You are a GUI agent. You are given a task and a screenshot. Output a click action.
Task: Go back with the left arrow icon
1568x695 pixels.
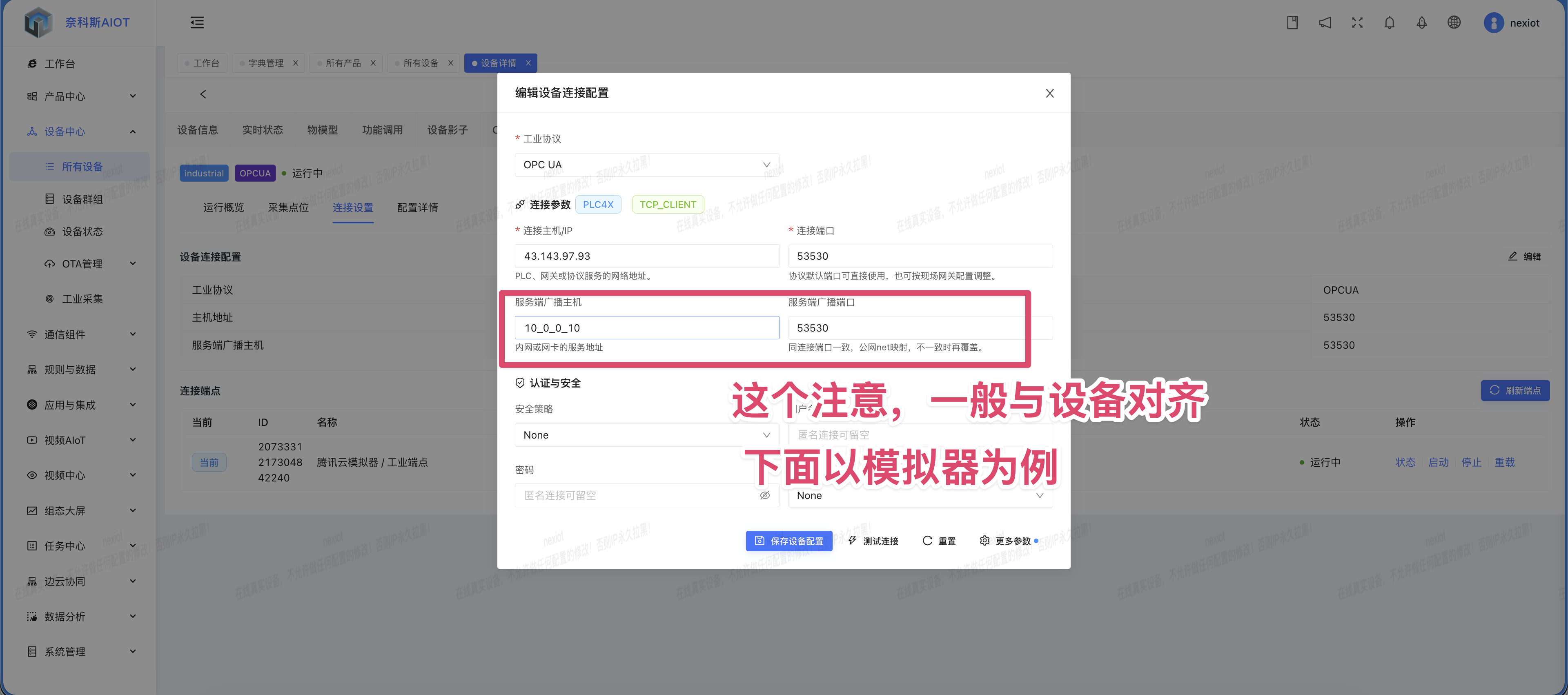tap(203, 94)
